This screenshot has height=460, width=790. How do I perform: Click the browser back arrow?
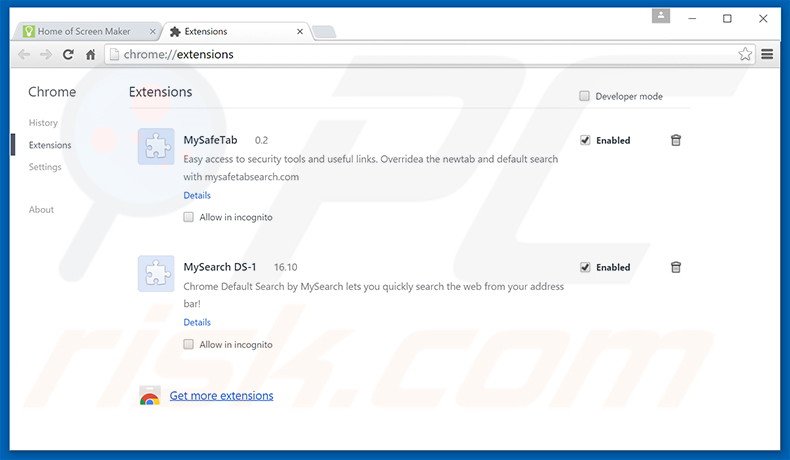tap(24, 54)
